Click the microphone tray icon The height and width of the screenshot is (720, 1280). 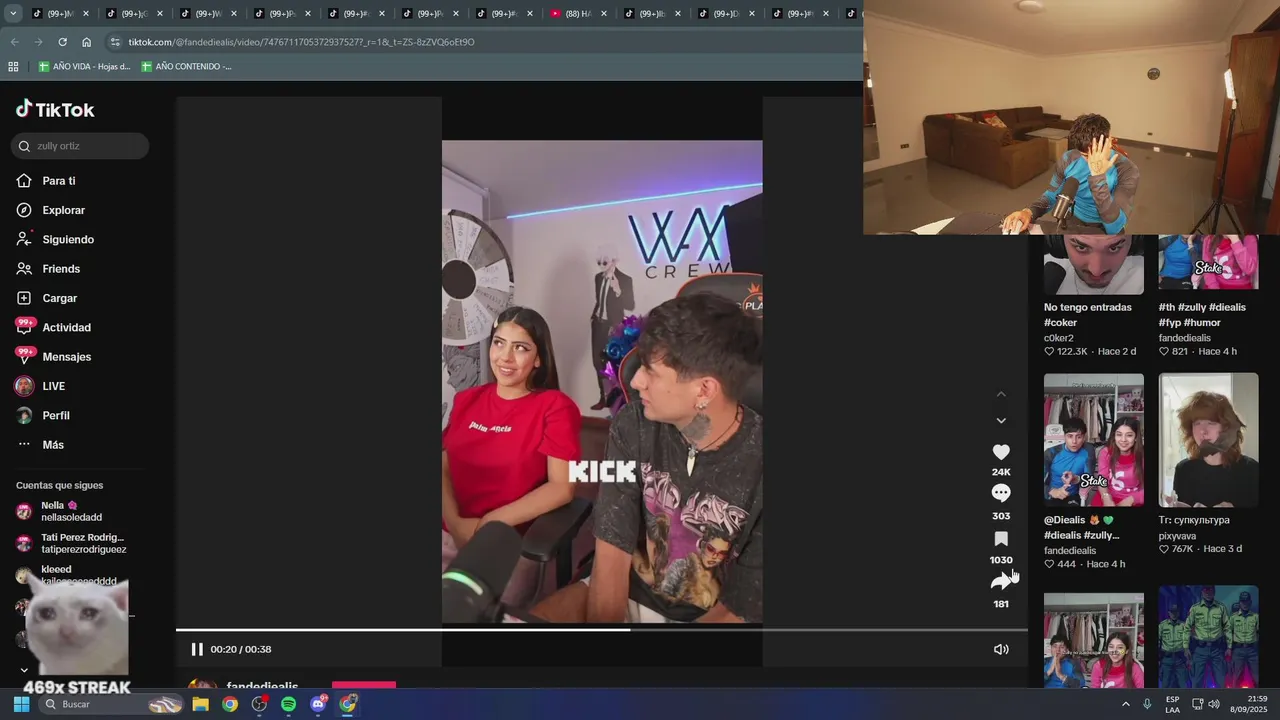pyautogui.click(x=1147, y=704)
